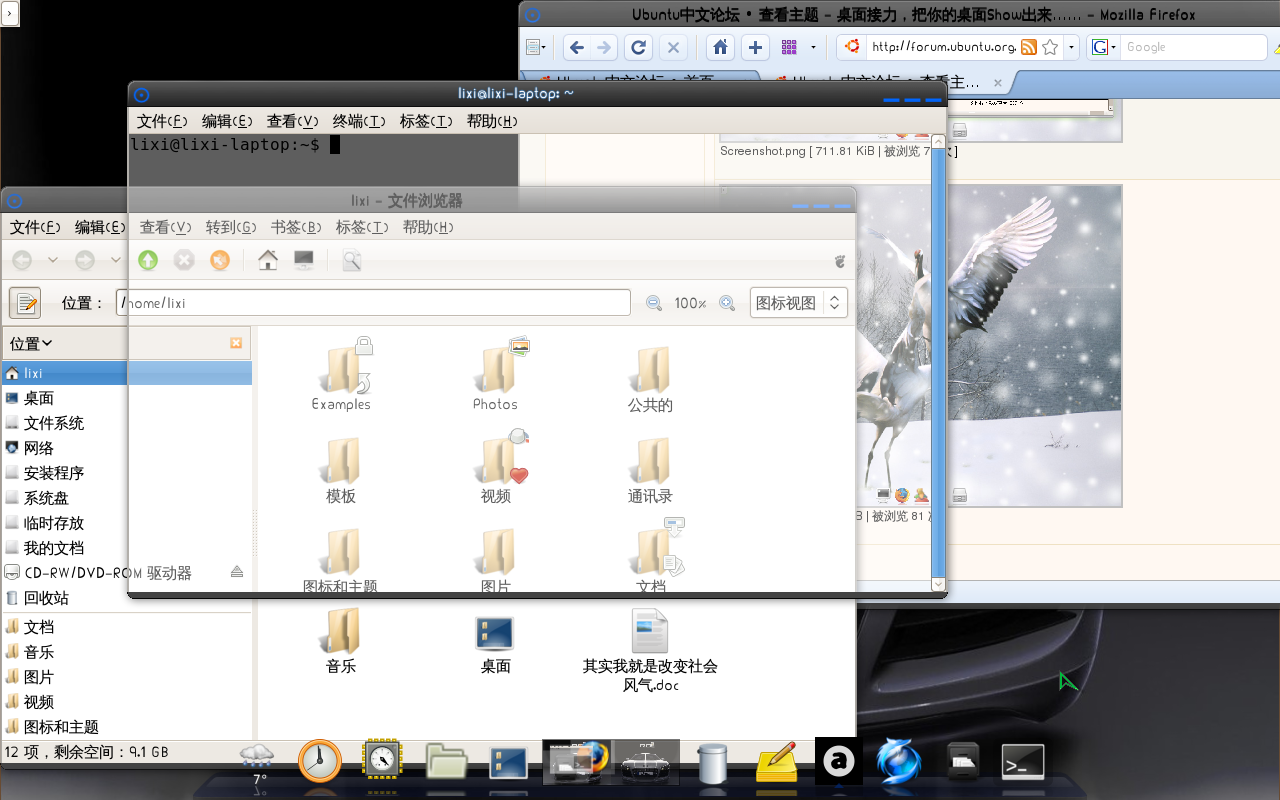Open Firefox URL history dropdown arrow
The height and width of the screenshot is (800, 1280).
1071,47
